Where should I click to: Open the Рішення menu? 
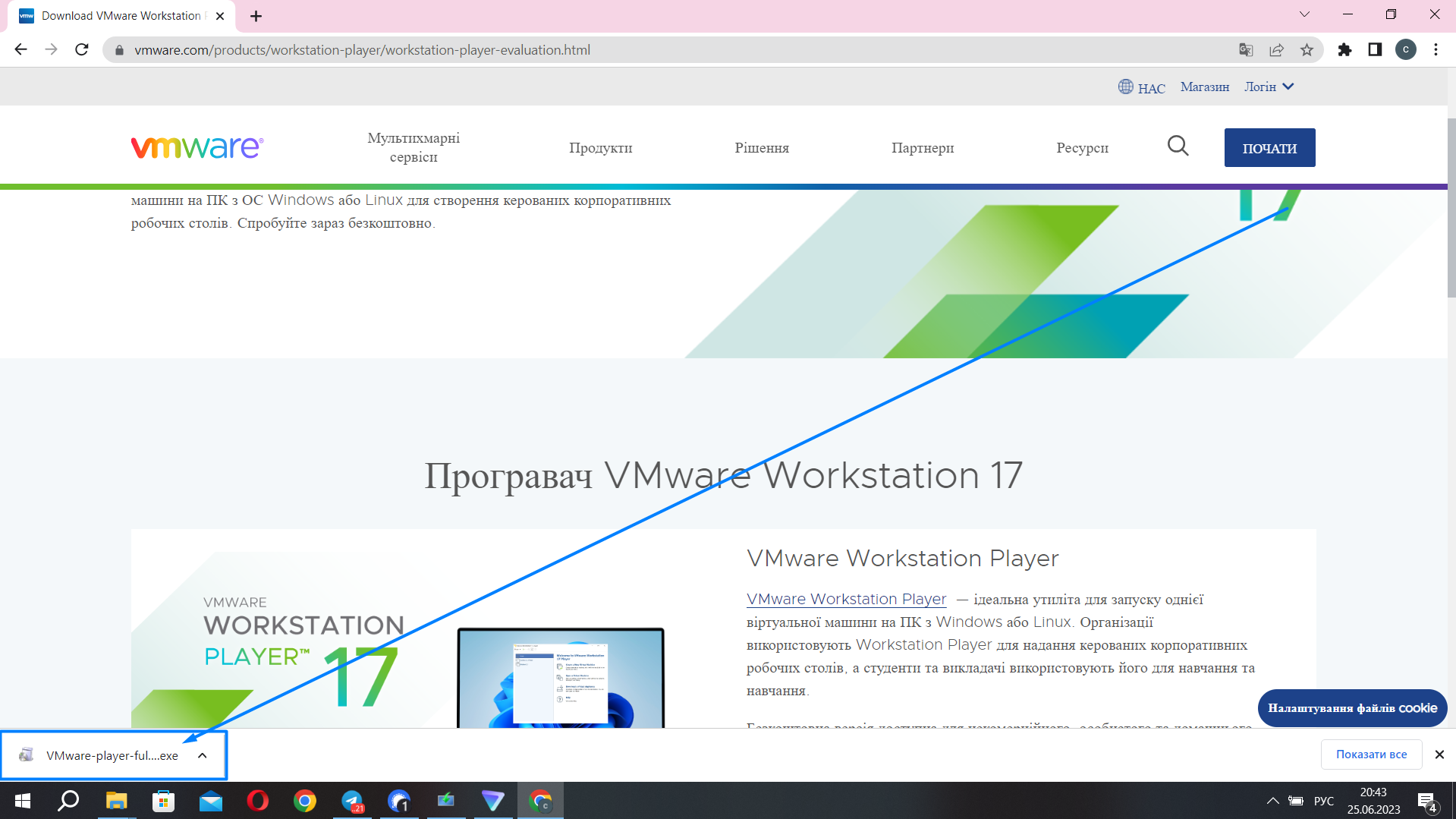click(761, 148)
